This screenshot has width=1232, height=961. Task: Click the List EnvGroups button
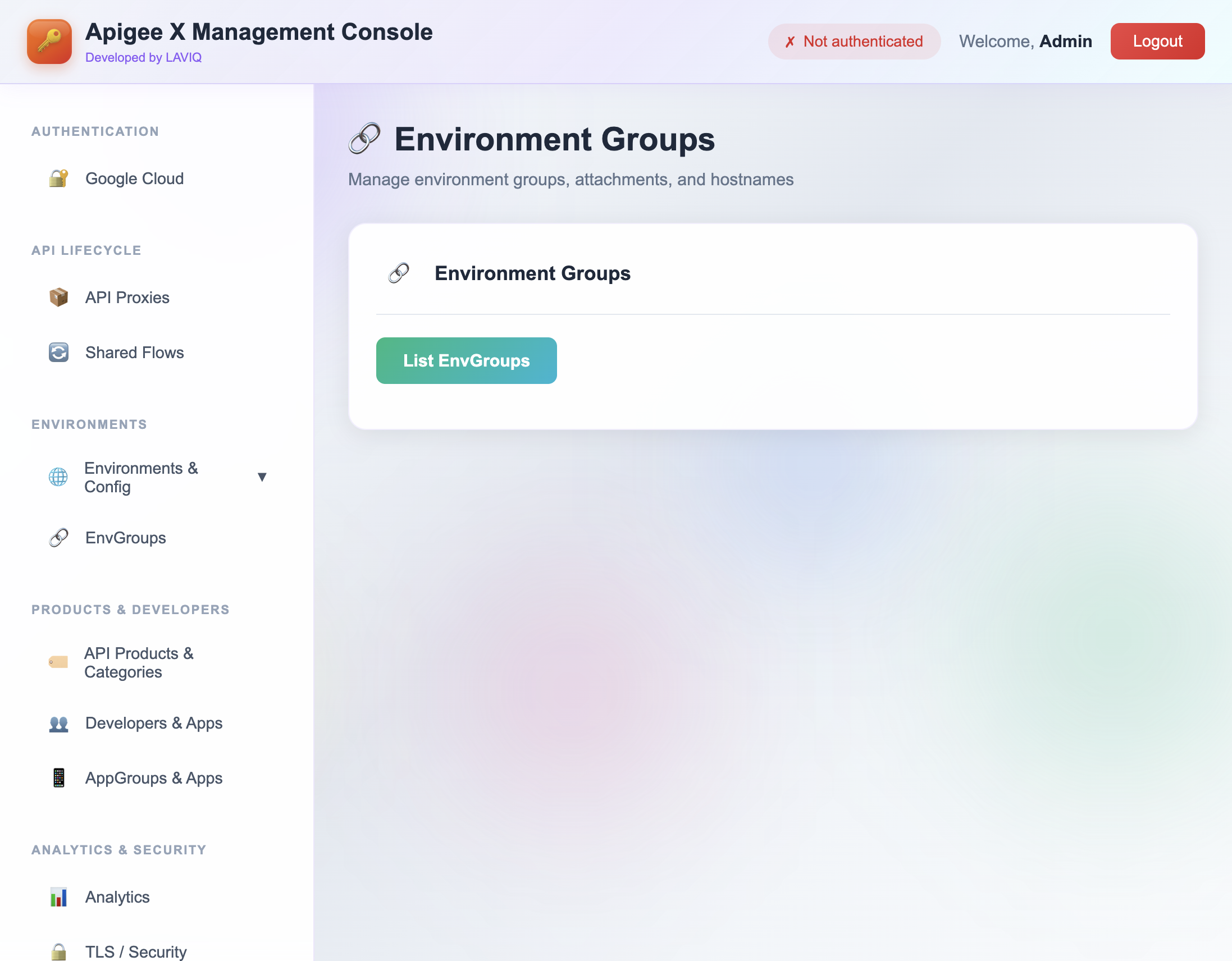(x=466, y=360)
